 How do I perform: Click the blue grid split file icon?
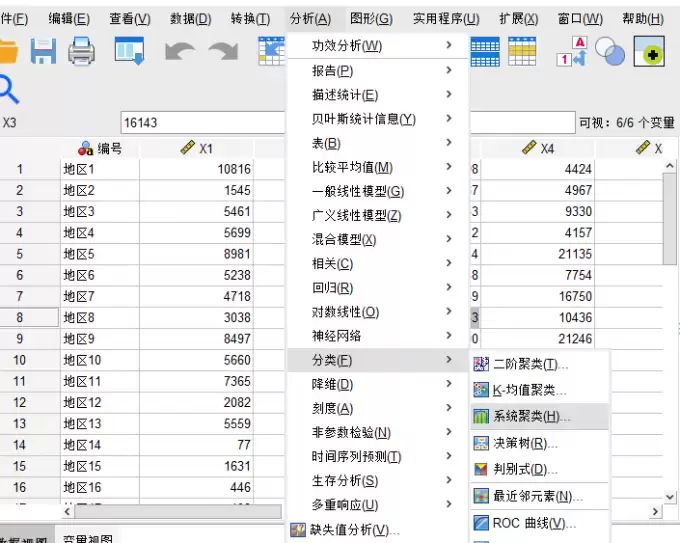coord(485,52)
